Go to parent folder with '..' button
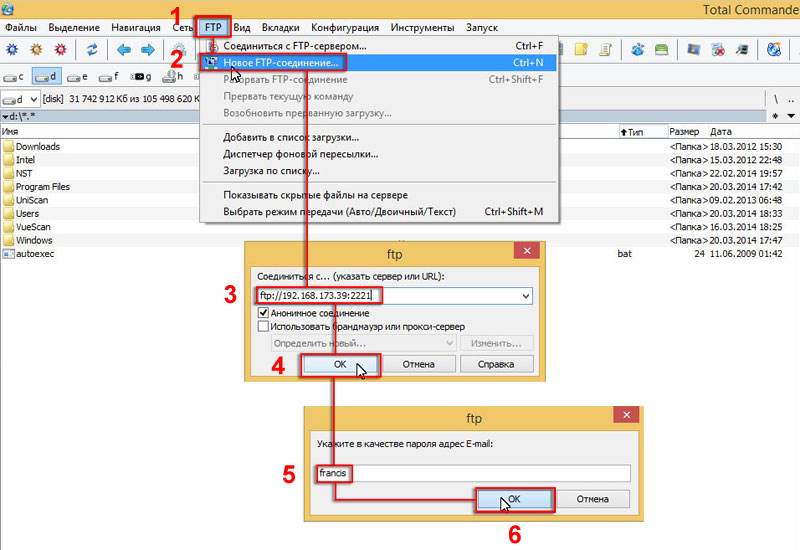 791,99
